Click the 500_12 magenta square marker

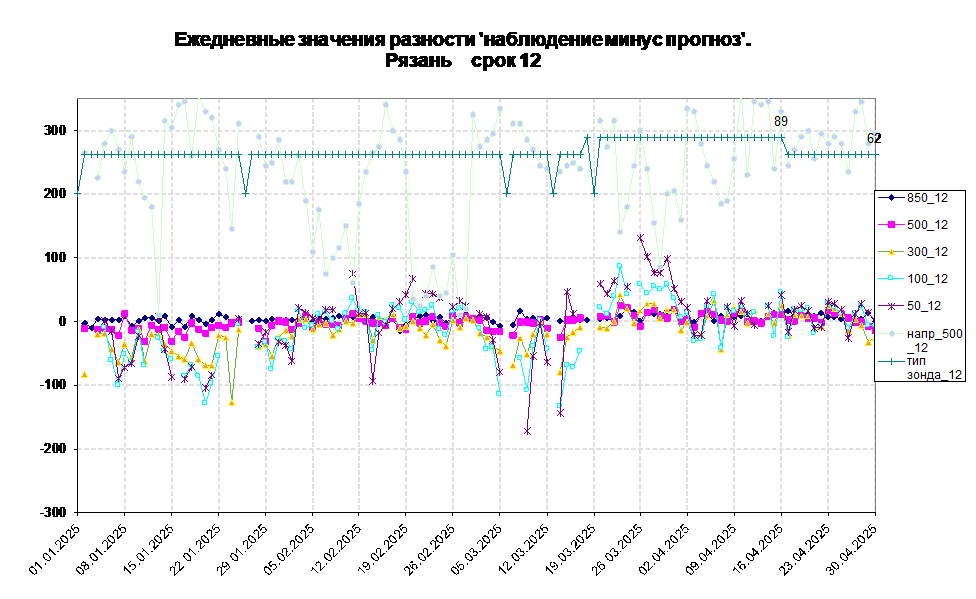pyautogui.click(x=891, y=225)
